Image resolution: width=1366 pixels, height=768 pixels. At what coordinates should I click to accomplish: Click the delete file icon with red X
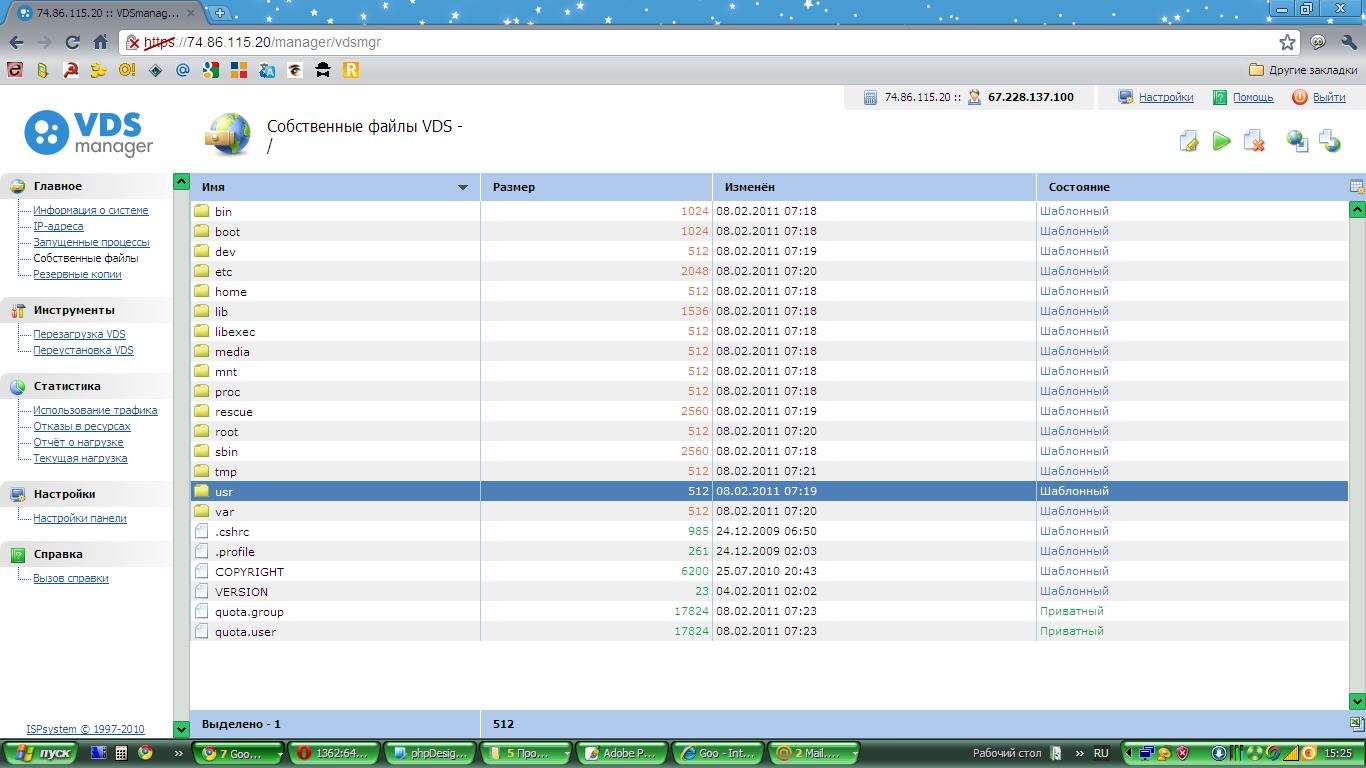[x=1254, y=142]
